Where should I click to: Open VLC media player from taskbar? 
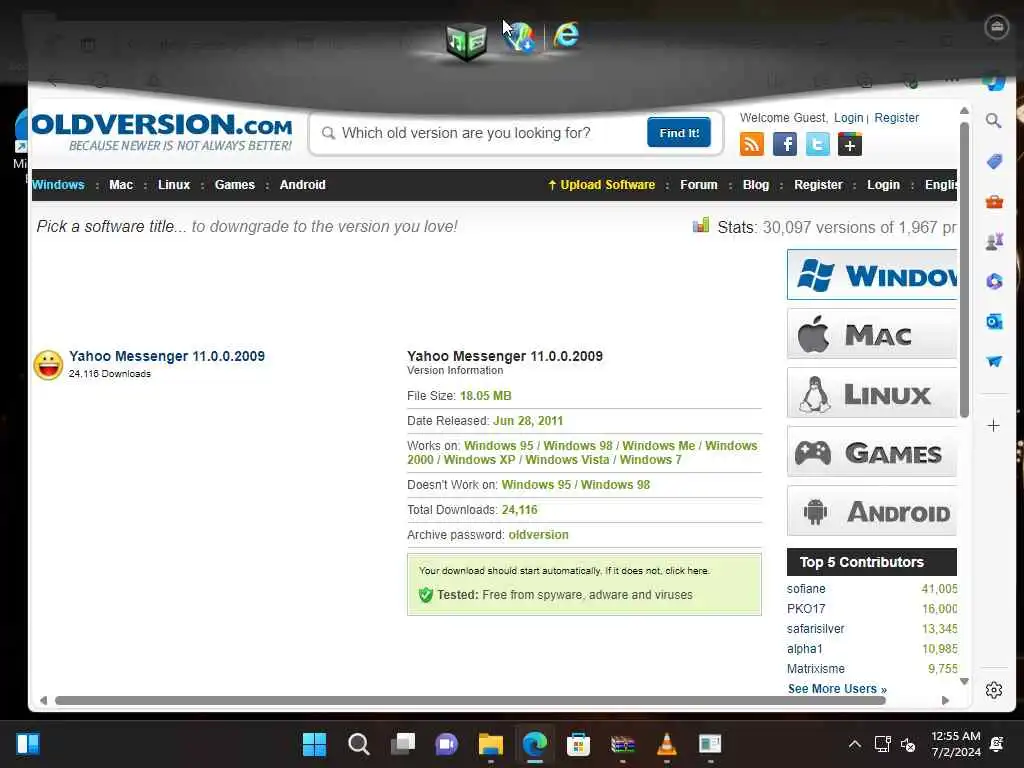click(x=666, y=744)
